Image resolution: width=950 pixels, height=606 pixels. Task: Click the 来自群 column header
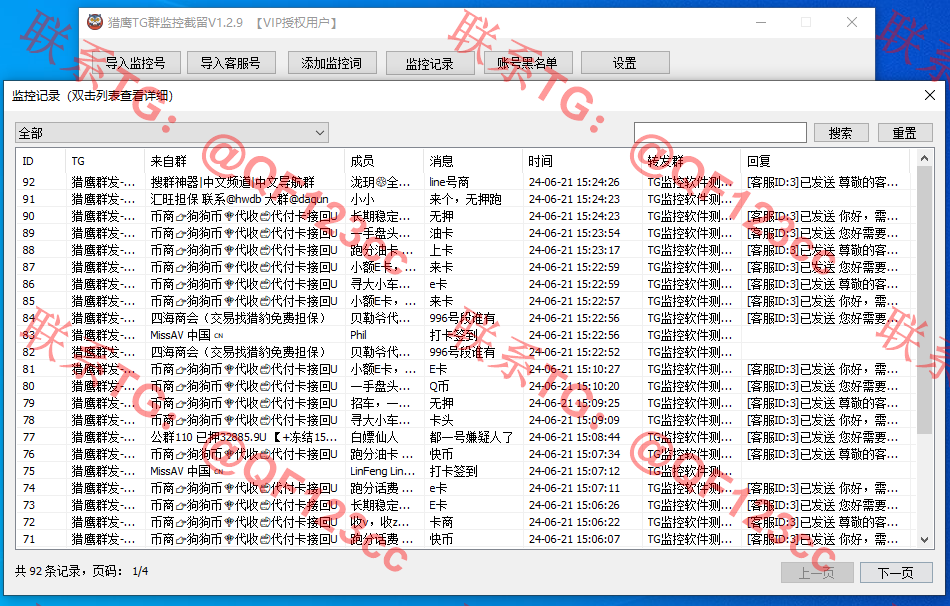coord(244,161)
